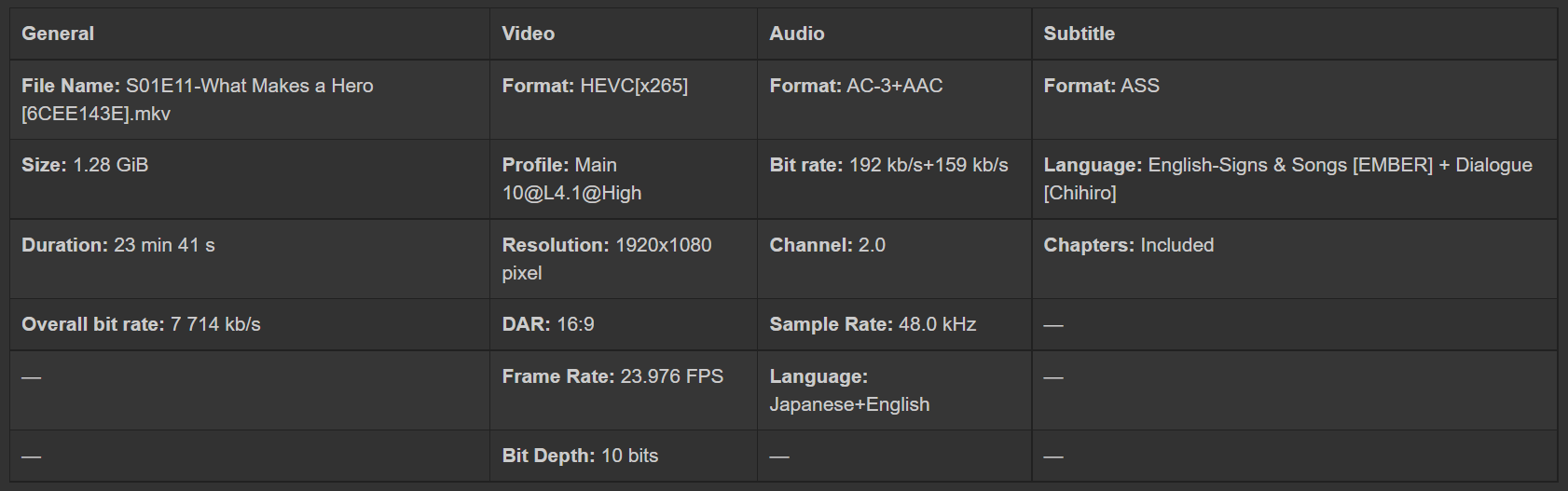Click the Sample Rate 48.0 kHz cell

pyautogui.click(x=873, y=324)
